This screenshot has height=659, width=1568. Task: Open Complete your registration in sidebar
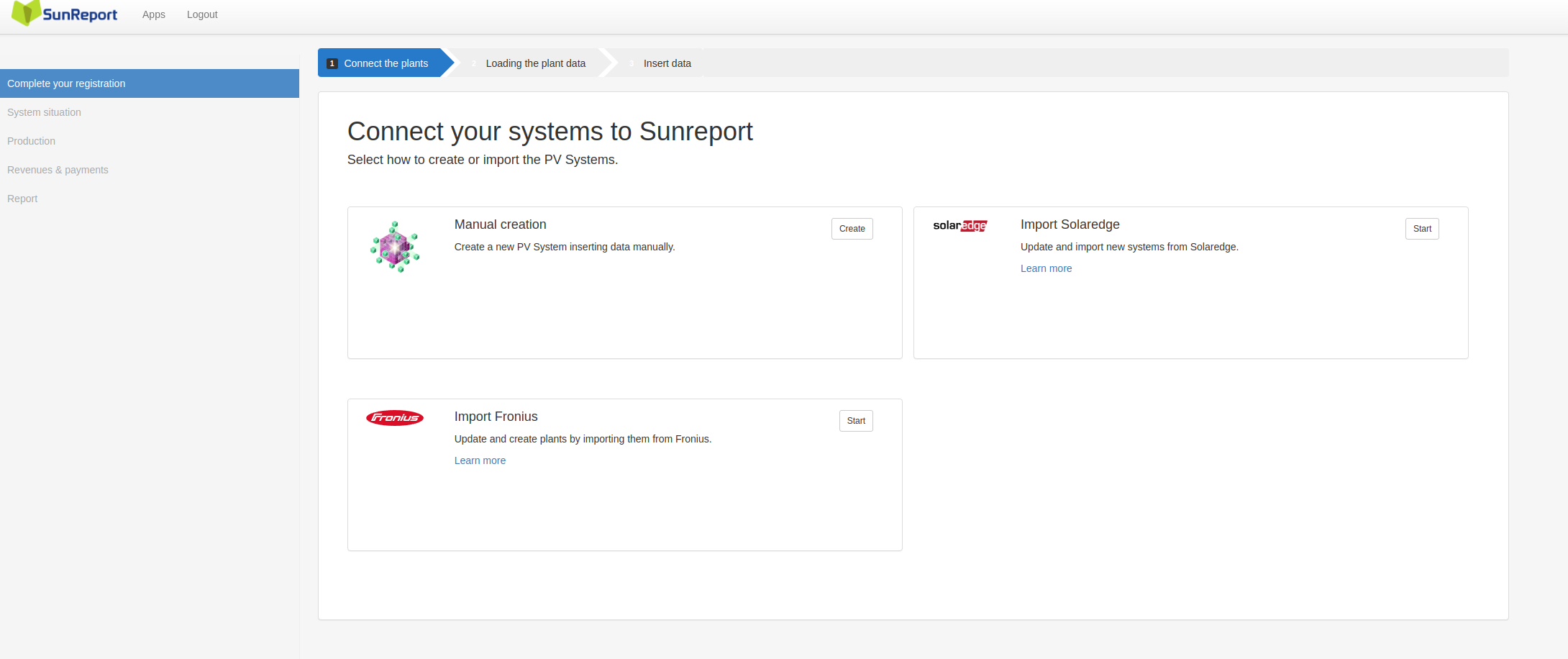(150, 83)
